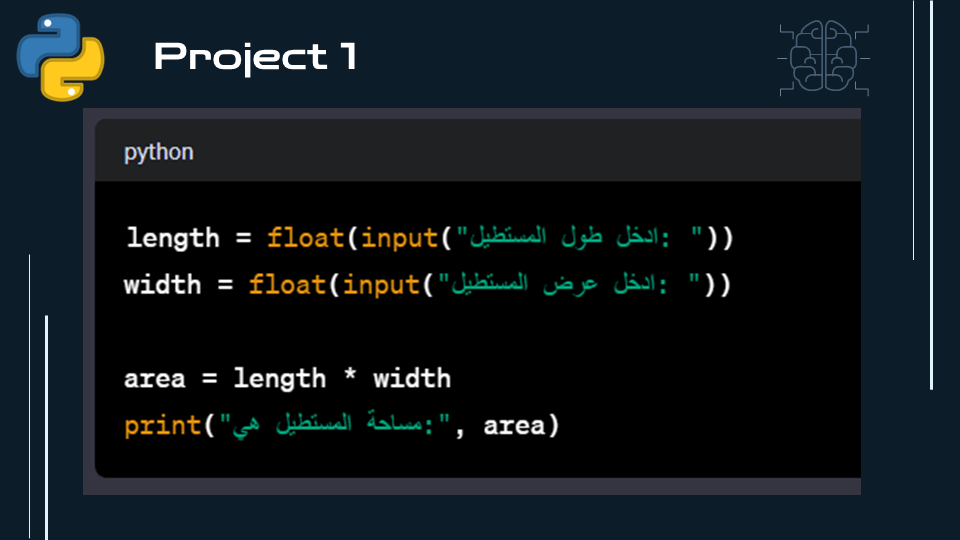This screenshot has height=540, width=960.
Task: Click the length variable name
Action: click(173, 238)
